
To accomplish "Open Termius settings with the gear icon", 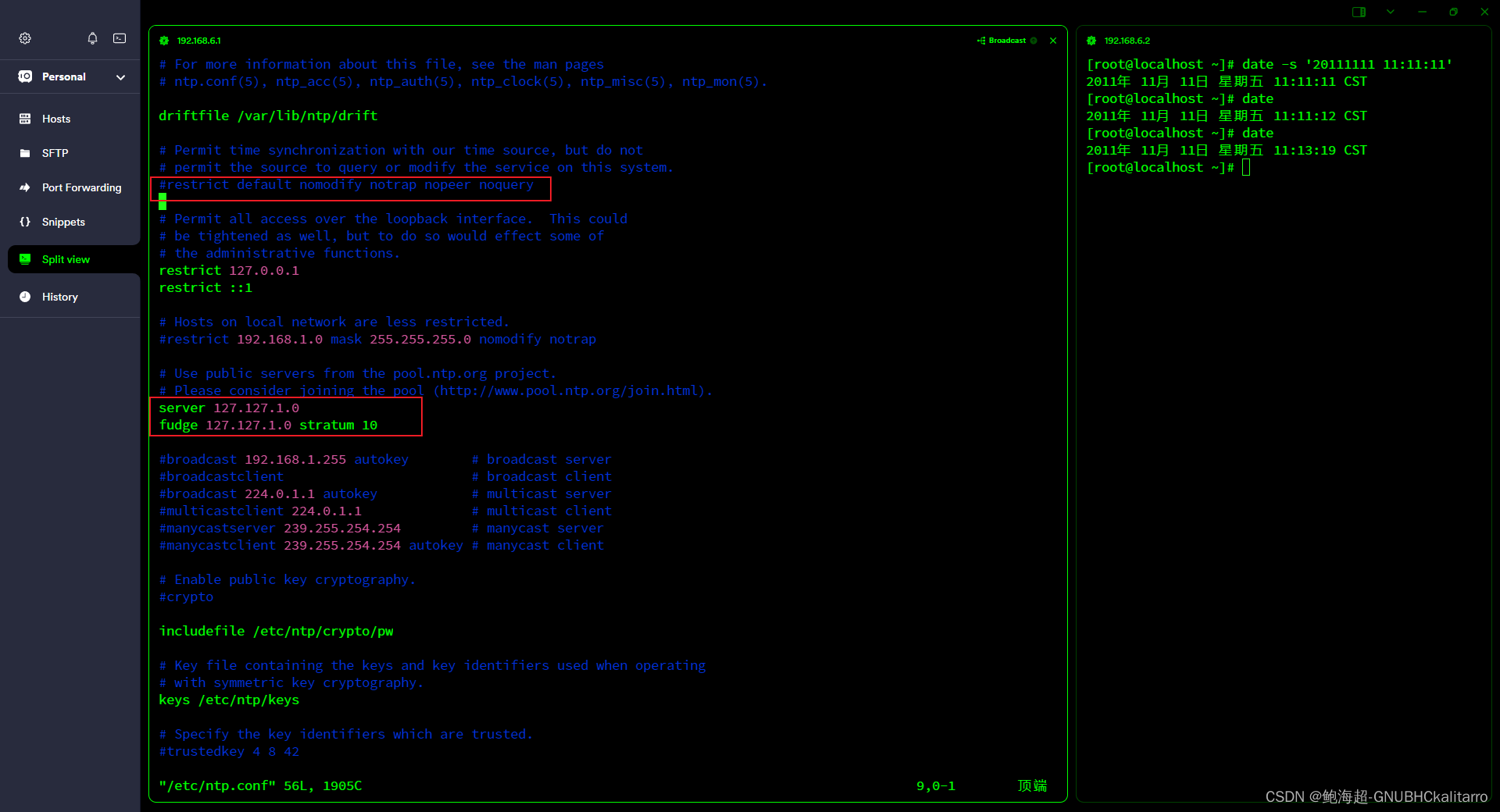I will tap(25, 37).
